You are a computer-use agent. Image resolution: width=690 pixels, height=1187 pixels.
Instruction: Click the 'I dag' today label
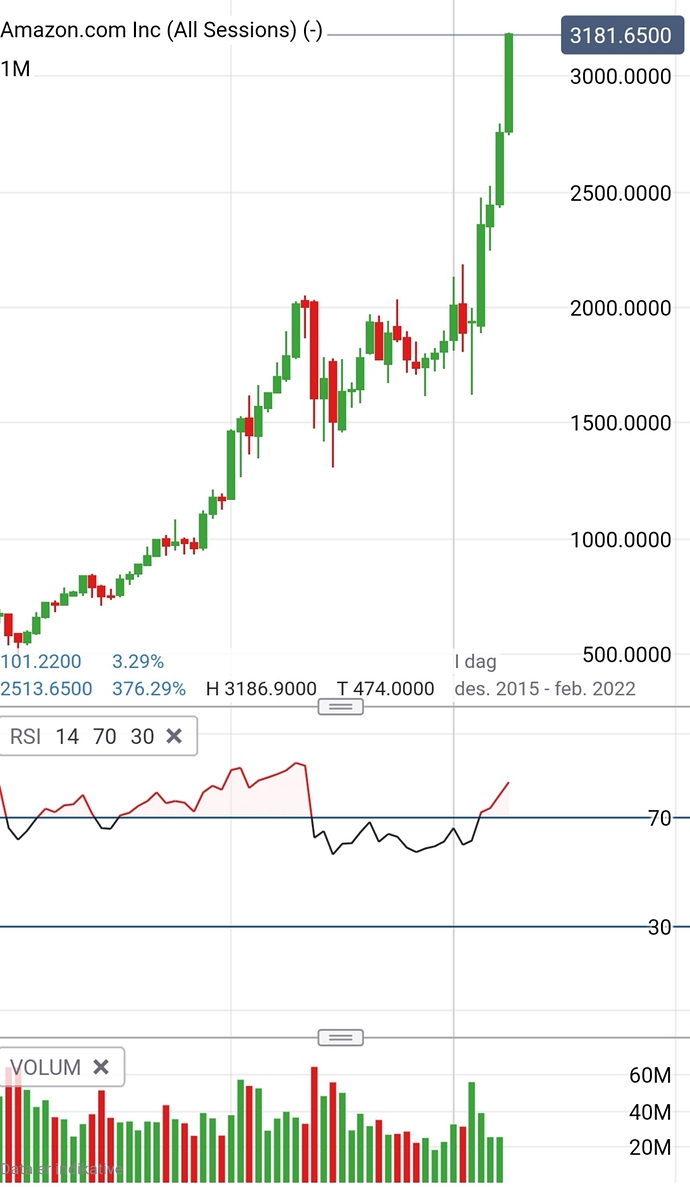[x=476, y=662]
